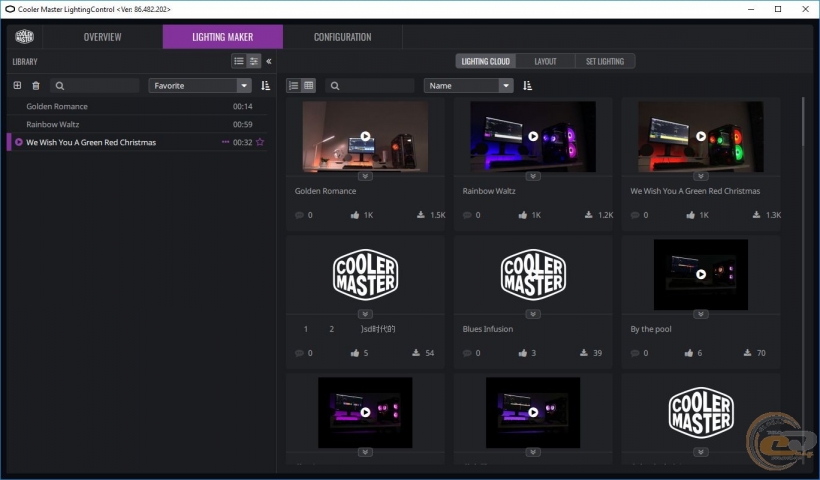Collapse the Library panel with double chevron
The width and height of the screenshot is (820, 480).
(x=268, y=61)
